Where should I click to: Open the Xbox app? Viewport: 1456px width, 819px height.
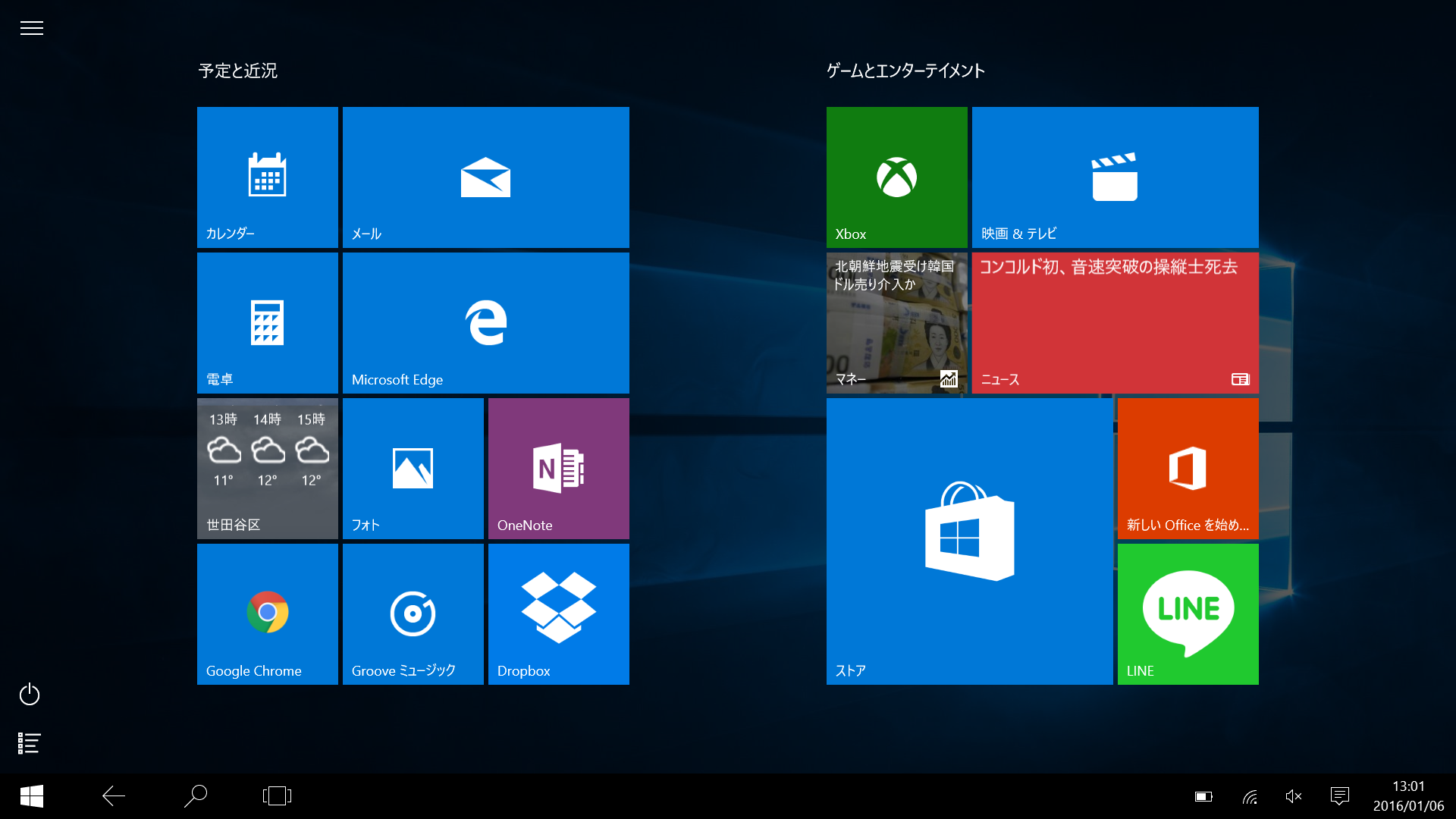pos(896,174)
